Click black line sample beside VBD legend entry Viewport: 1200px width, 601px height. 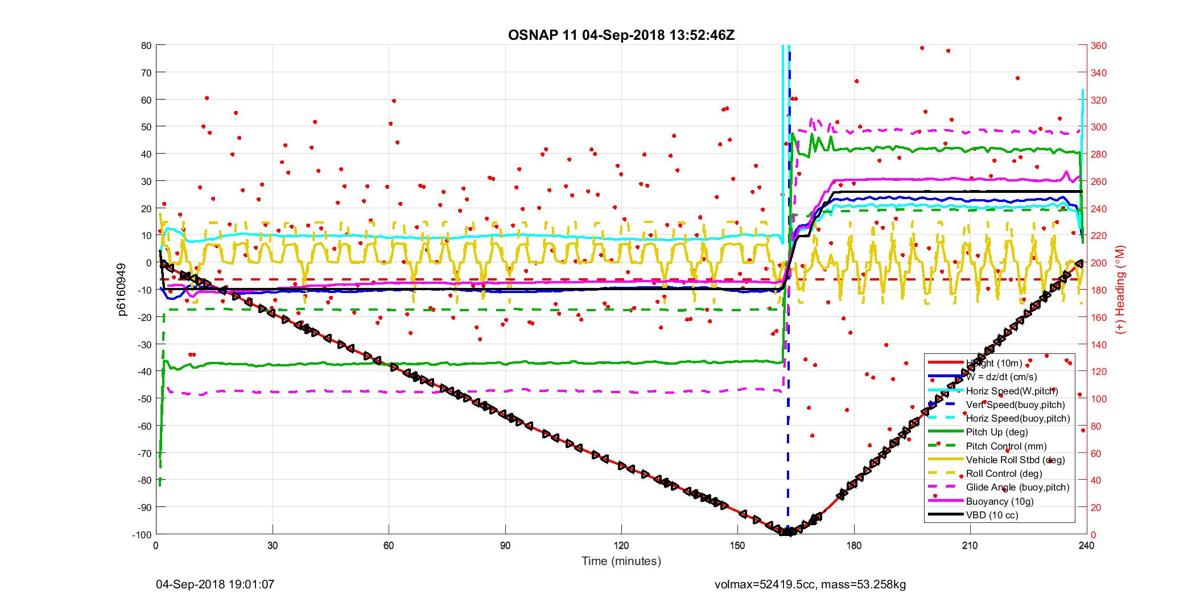[x=946, y=512]
